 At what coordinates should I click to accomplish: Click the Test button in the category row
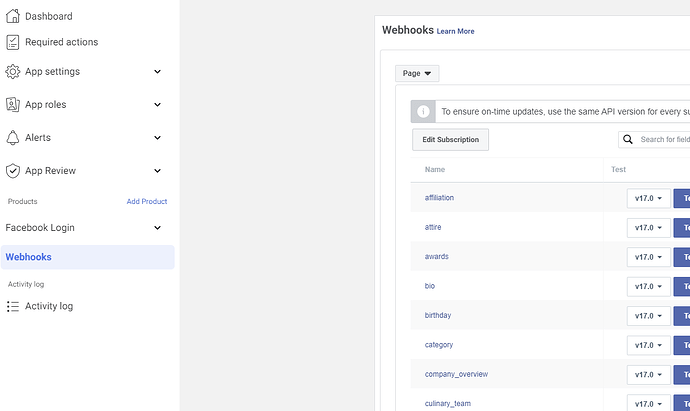682,345
